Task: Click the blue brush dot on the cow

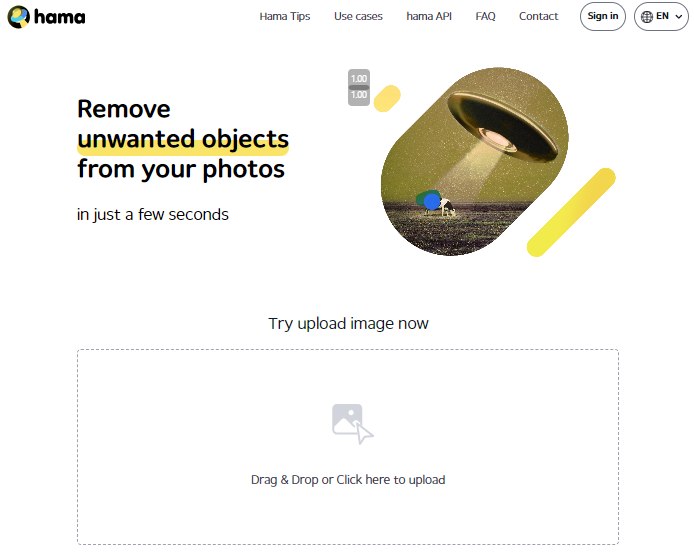Action: [x=432, y=202]
